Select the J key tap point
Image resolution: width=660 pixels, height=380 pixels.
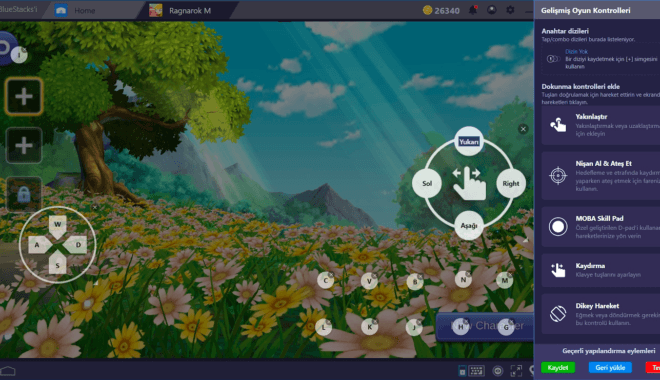pyautogui.click(x=414, y=327)
